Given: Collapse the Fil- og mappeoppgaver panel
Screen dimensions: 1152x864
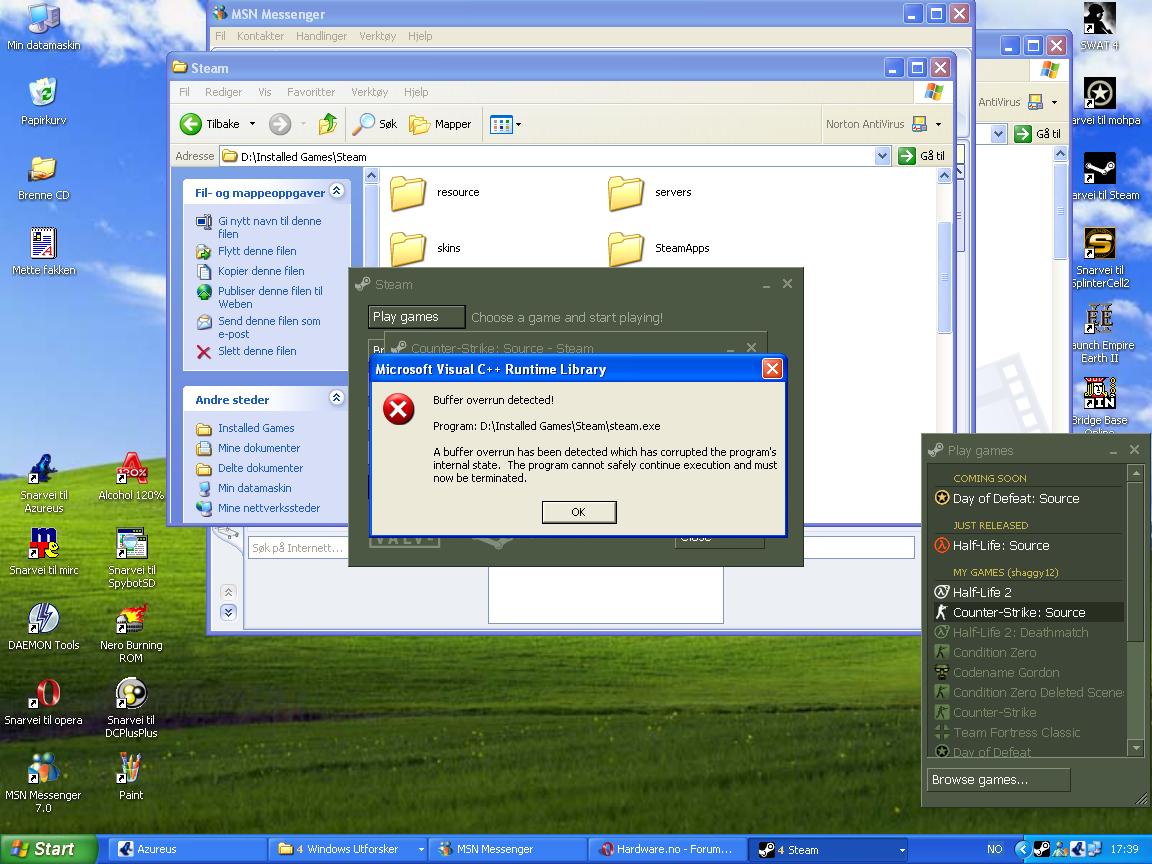Looking at the screenshot, I should (x=337, y=192).
